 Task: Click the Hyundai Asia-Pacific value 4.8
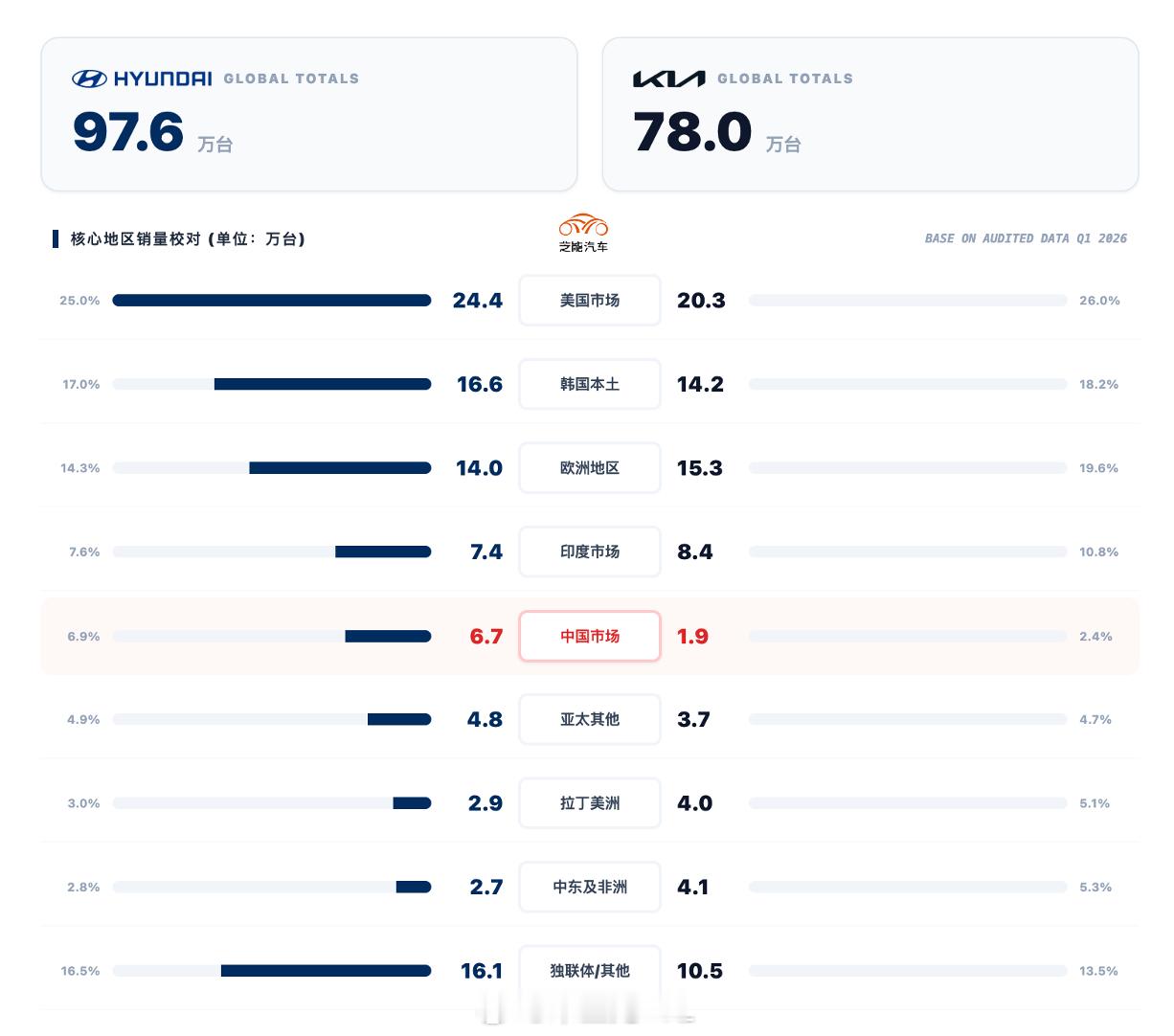[x=485, y=719]
